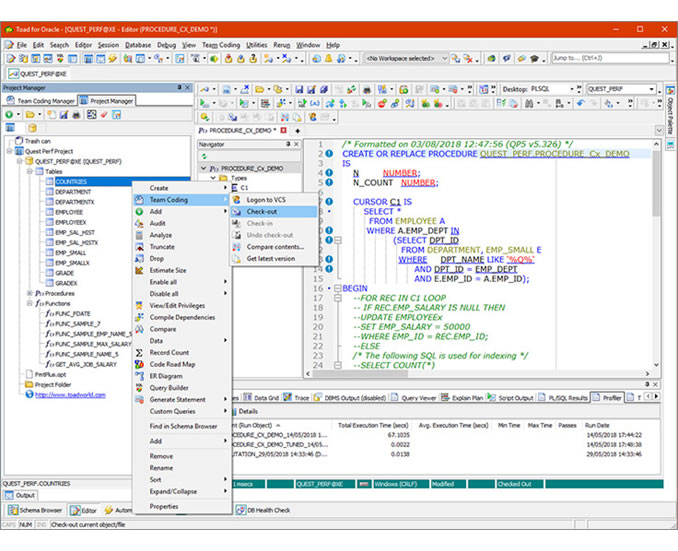Viewport: 678px width, 551px height.
Task: Open the No Workspace selected dropdown
Action: pos(445,58)
